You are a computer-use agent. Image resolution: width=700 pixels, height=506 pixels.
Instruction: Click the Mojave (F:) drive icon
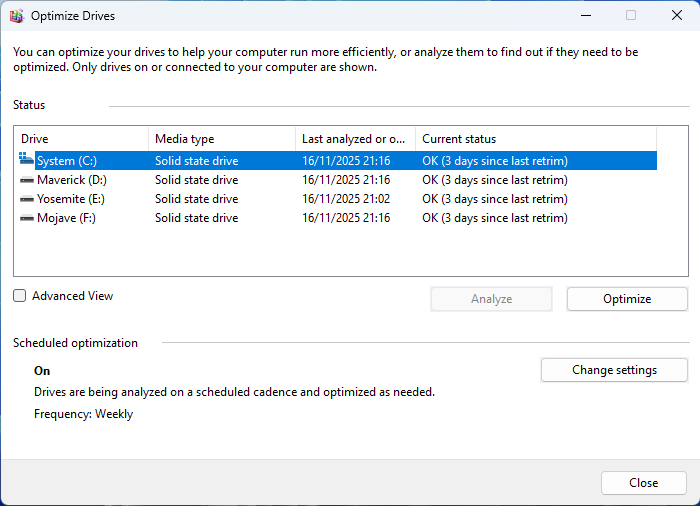27,218
